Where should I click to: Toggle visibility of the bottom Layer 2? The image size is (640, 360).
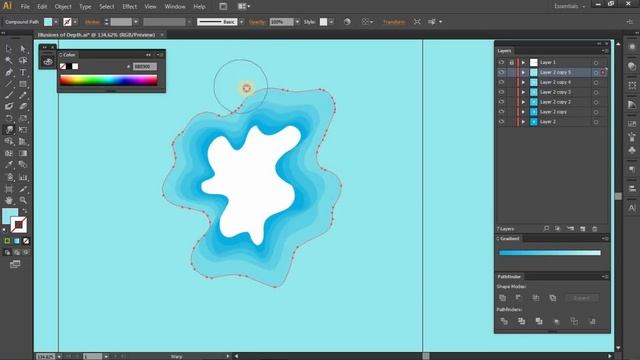pos(501,122)
